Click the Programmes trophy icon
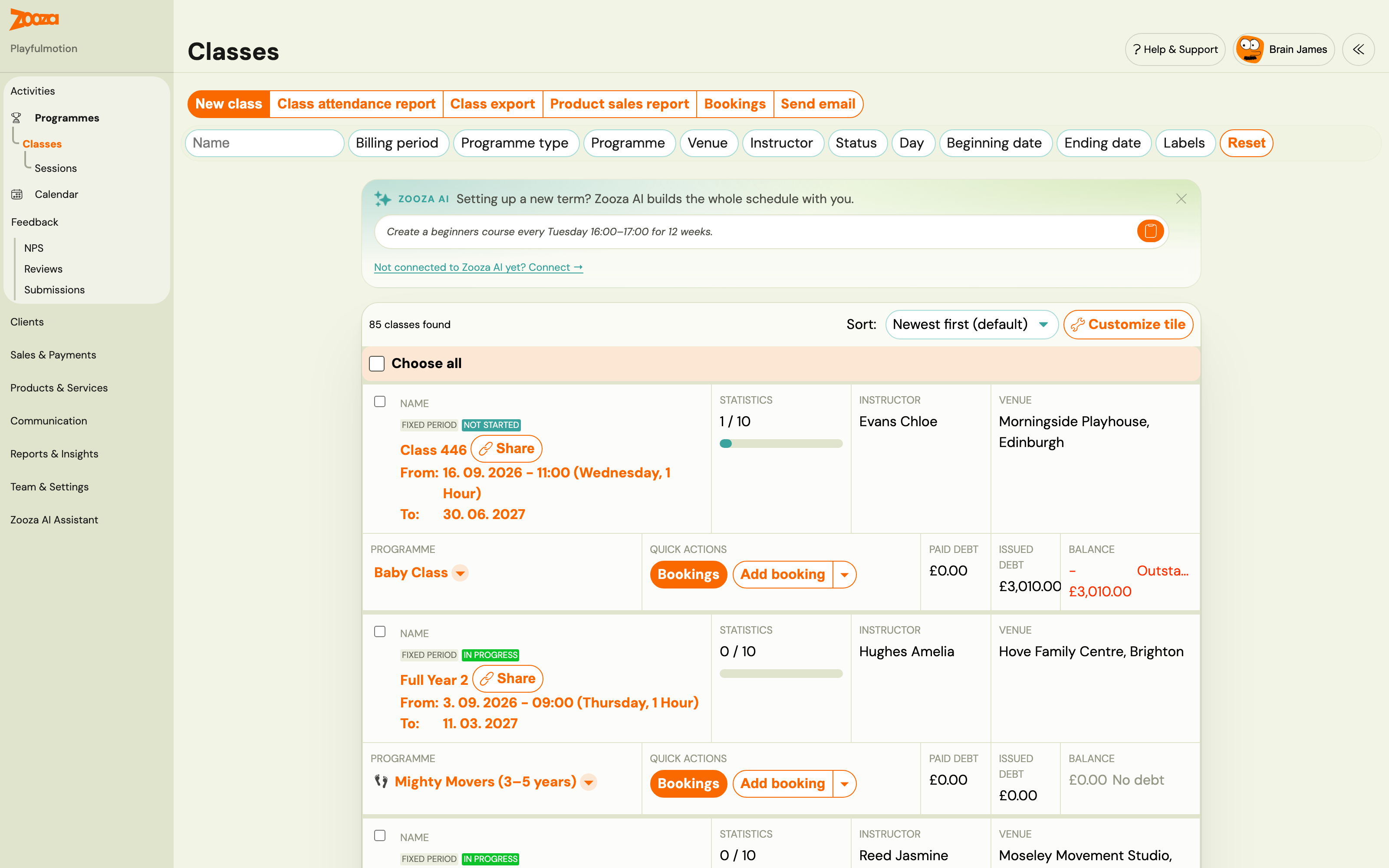This screenshot has width=1389, height=868. click(x=16, y=118)
